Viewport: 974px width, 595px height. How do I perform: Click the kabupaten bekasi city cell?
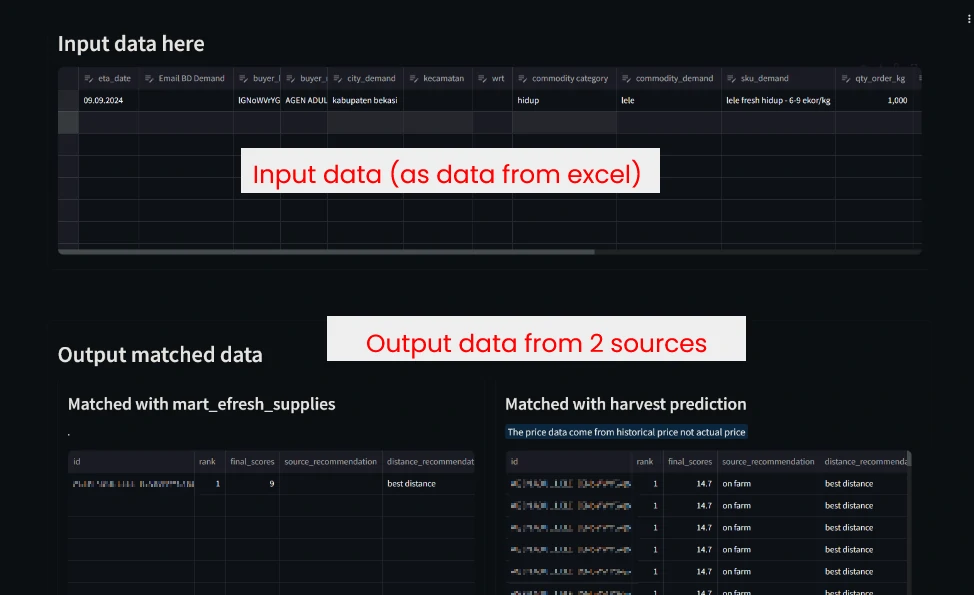pyautogui.click(x=365, y=100)
